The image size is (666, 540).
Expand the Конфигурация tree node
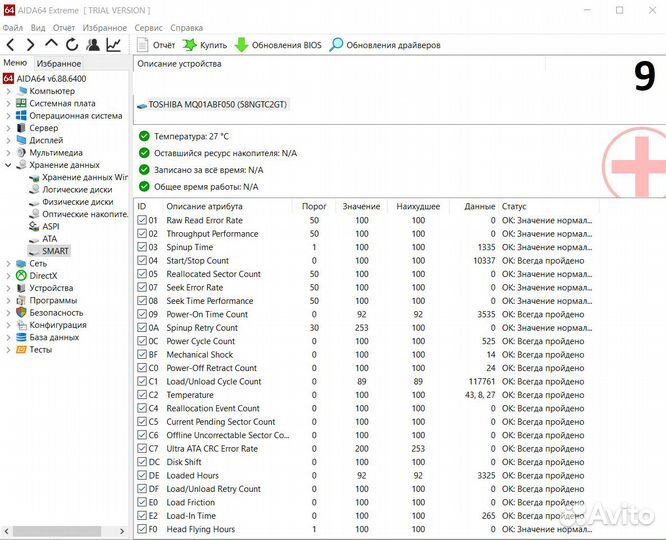click(8, 325)
